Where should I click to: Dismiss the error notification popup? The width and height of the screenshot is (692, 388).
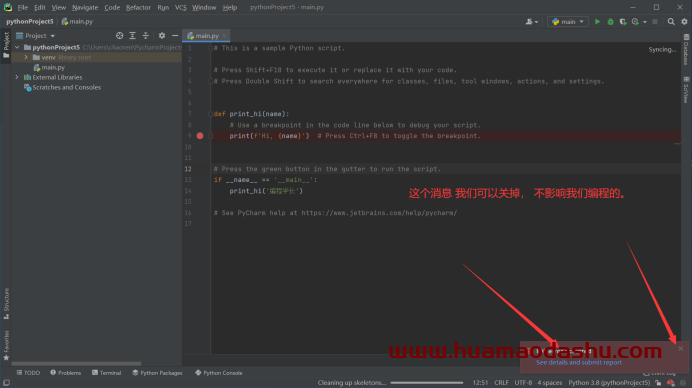(681, 348)
